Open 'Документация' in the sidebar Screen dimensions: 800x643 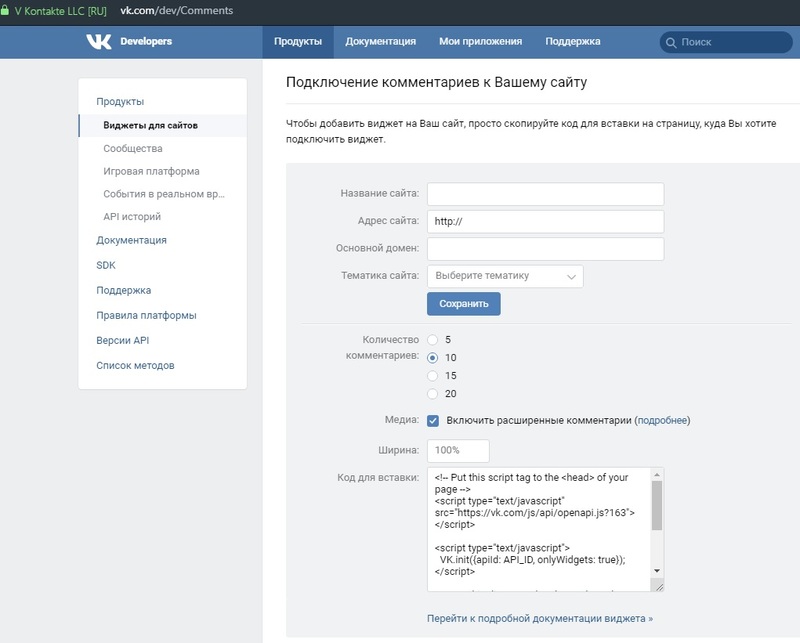pos(132,240)
